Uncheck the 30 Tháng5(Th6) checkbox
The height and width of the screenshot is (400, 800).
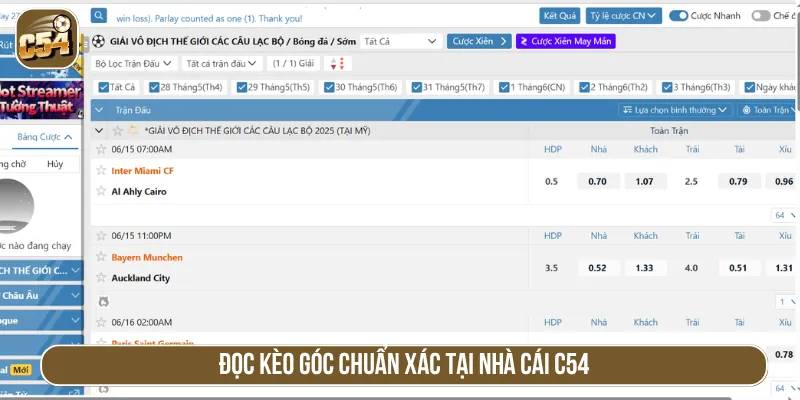(329, 87)
